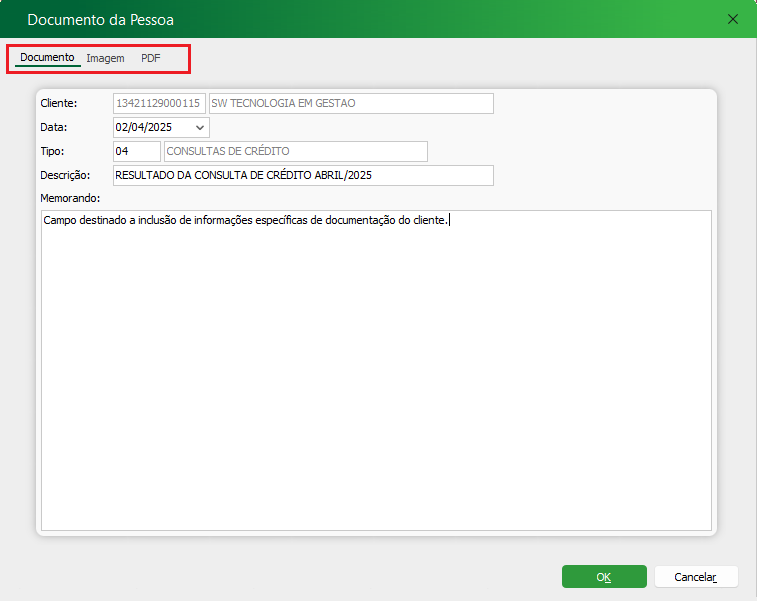Place cursor in the Memorando text area
Image resolution: width=757 pixels, height=601 pixels.
click(x=375, y=370)
